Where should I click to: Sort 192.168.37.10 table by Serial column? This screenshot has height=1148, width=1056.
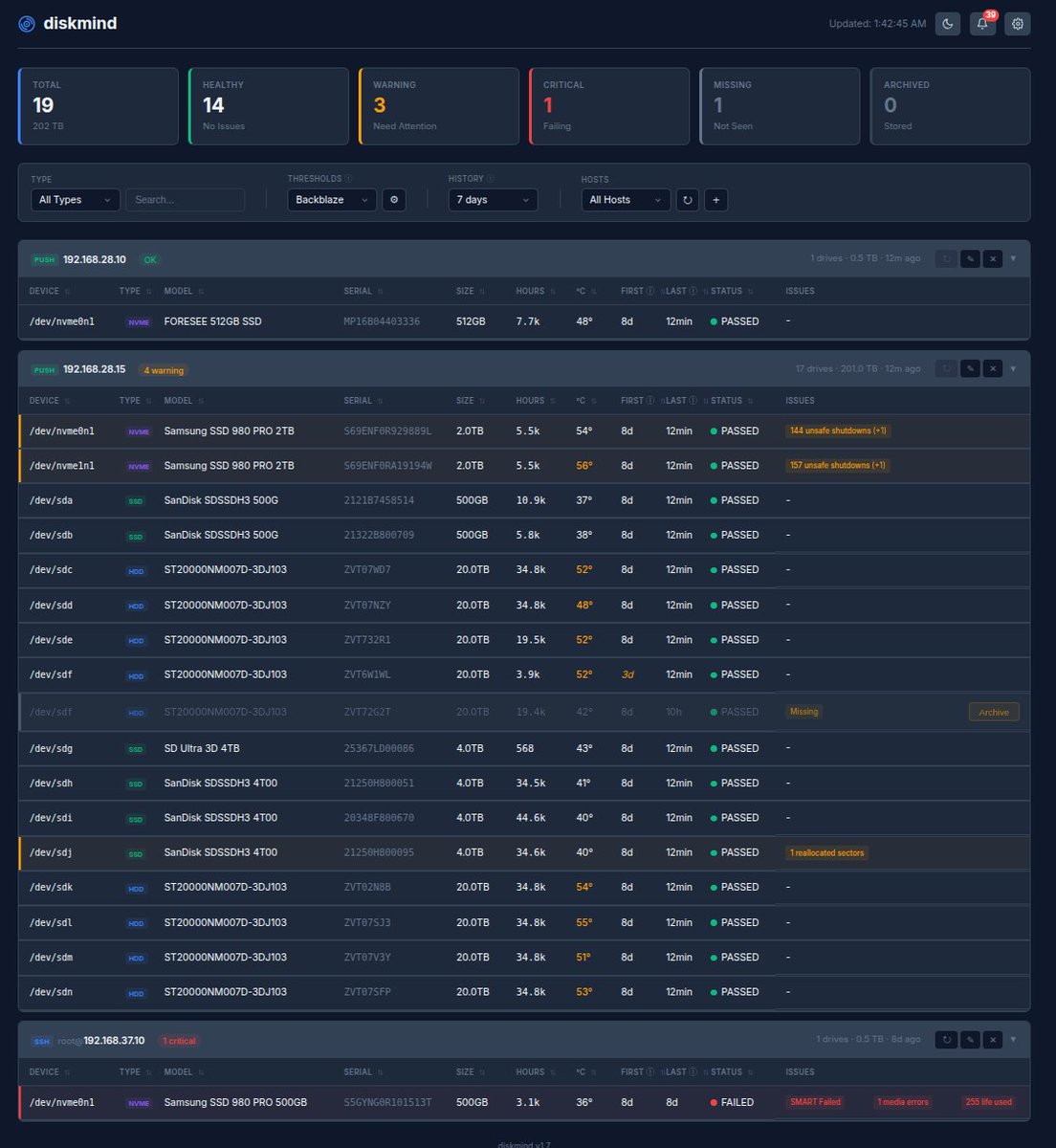(363, 1071)
